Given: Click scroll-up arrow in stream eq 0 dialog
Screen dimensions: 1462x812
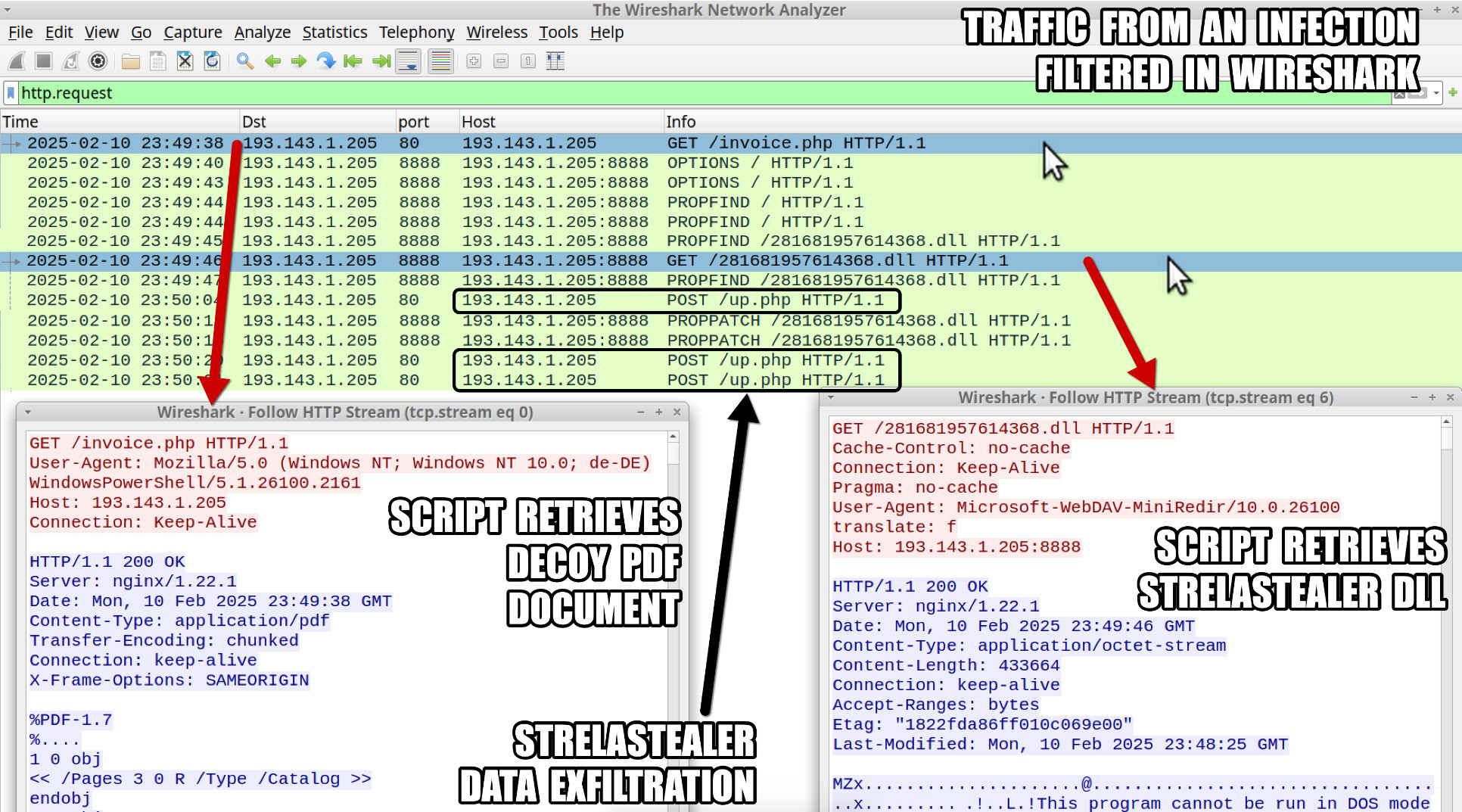Looking at the screenshot, I should (x=673, y=437).
